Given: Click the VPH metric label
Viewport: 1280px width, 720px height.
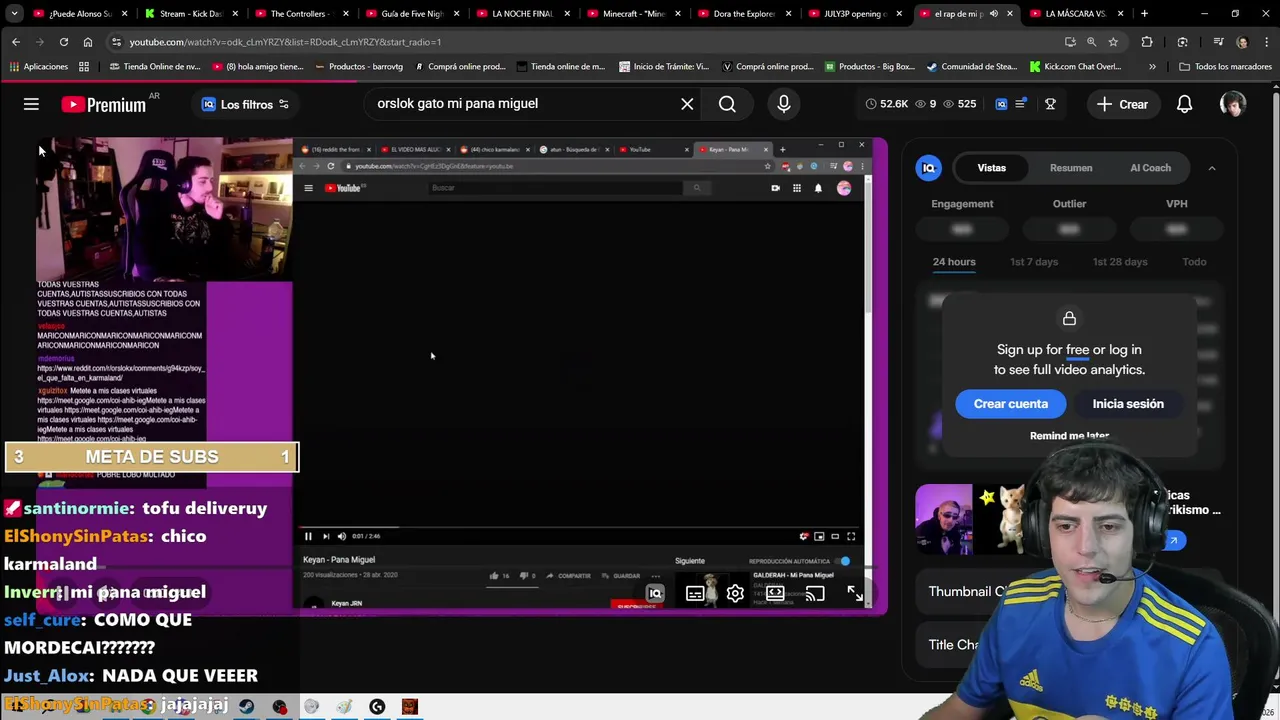Looking at the screenshot, I should (x=1176, y=204).
